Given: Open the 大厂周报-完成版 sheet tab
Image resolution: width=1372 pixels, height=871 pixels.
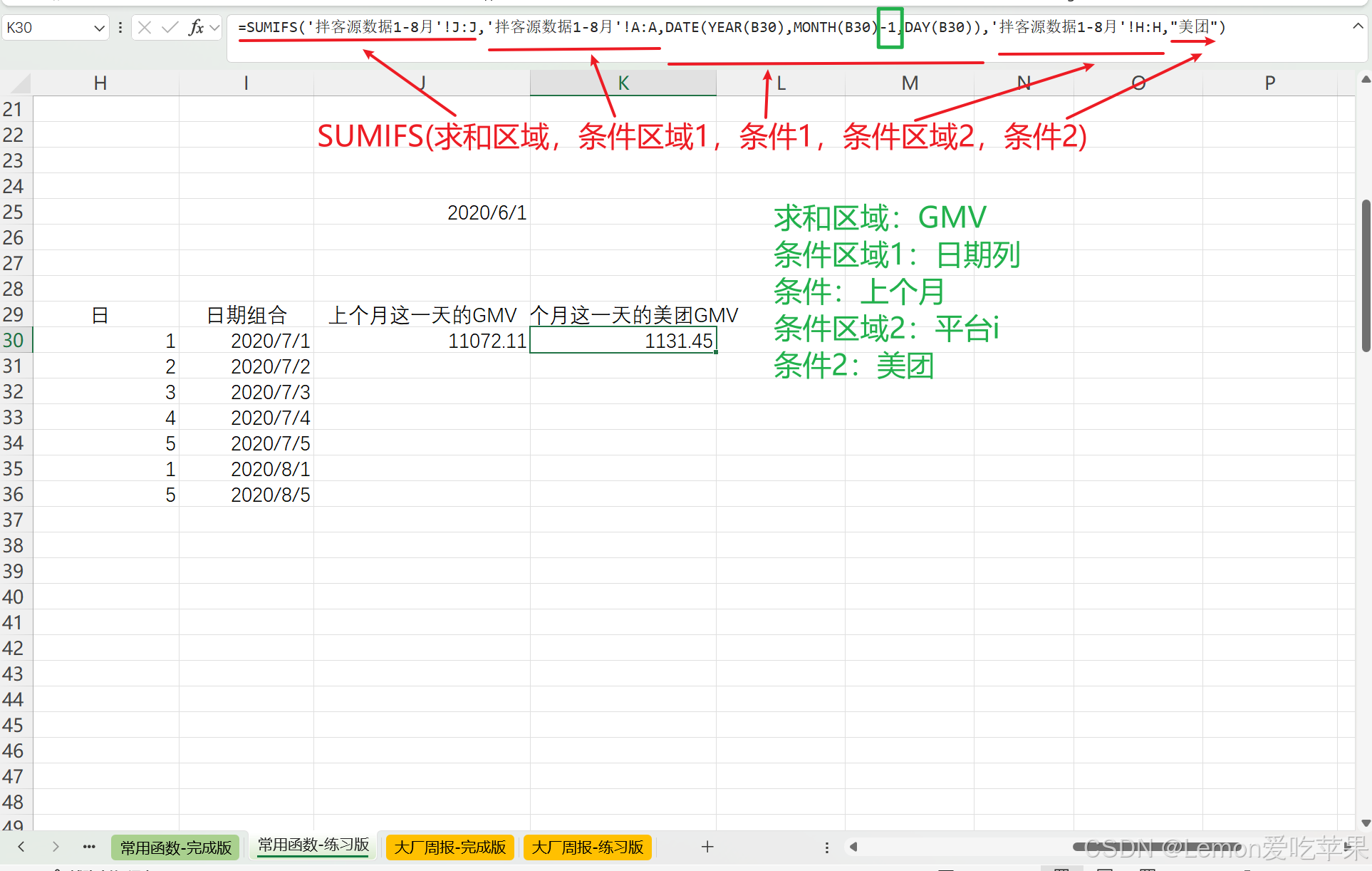Looking at the screenshot, I should pyautogui.click(x=450, y=847).
